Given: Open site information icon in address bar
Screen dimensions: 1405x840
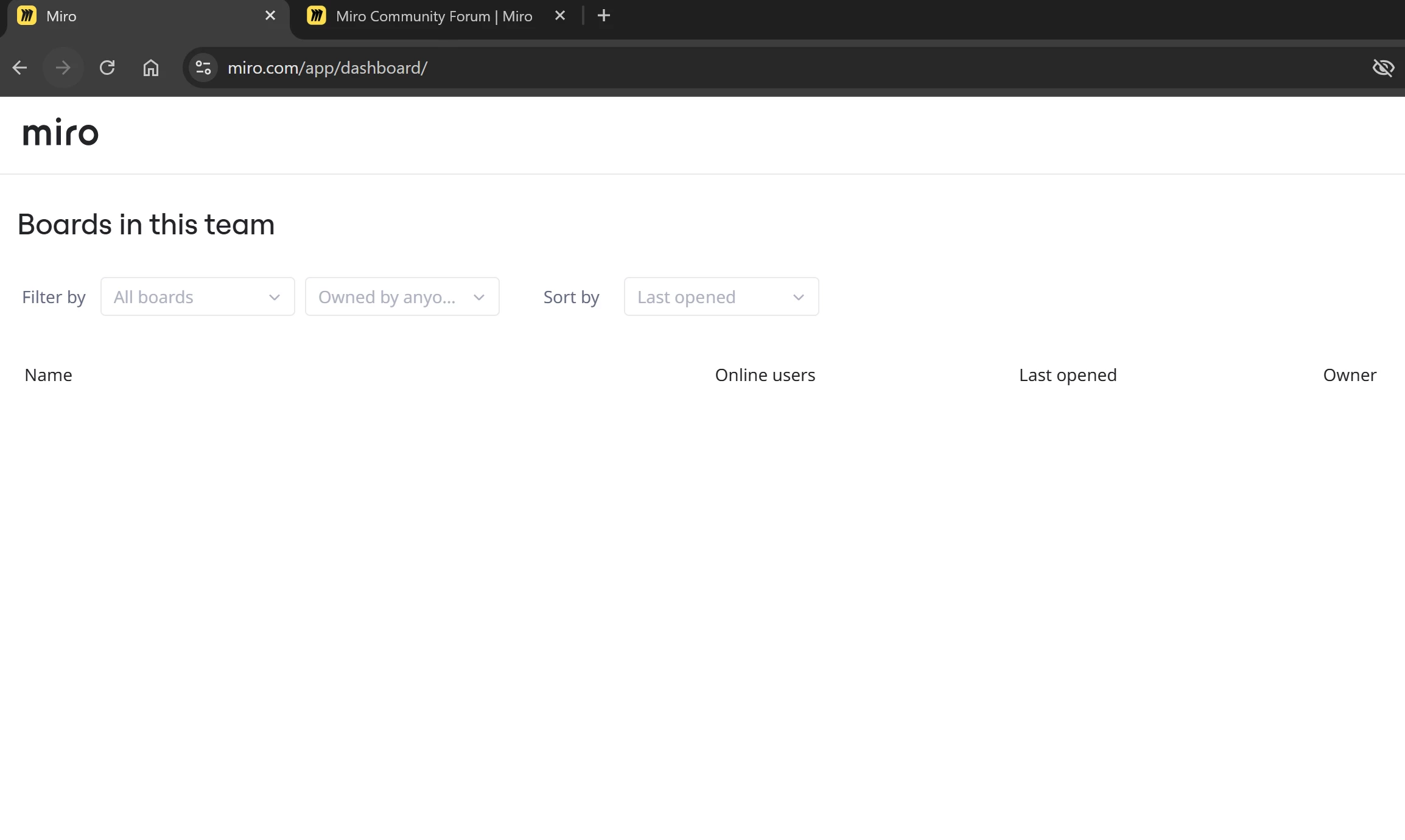Looking at the screenshot, I should (203, 68).
